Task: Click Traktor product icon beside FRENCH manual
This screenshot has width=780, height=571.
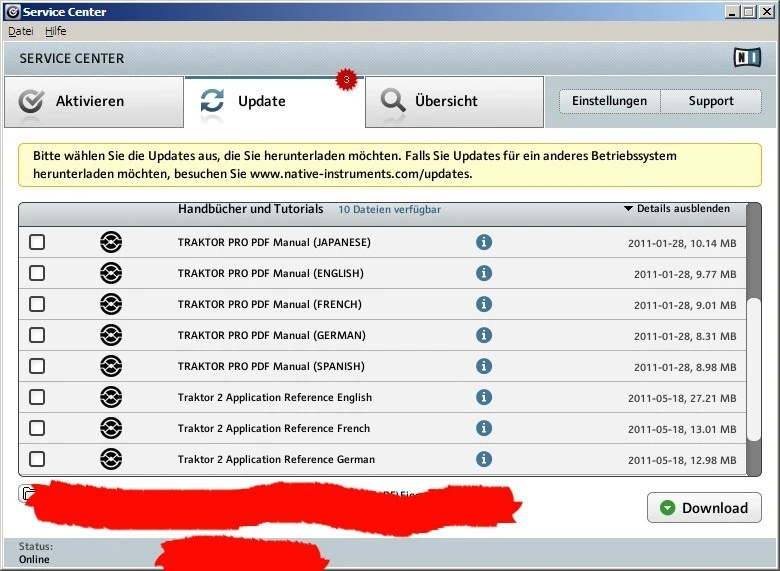Action: (111, 304)
